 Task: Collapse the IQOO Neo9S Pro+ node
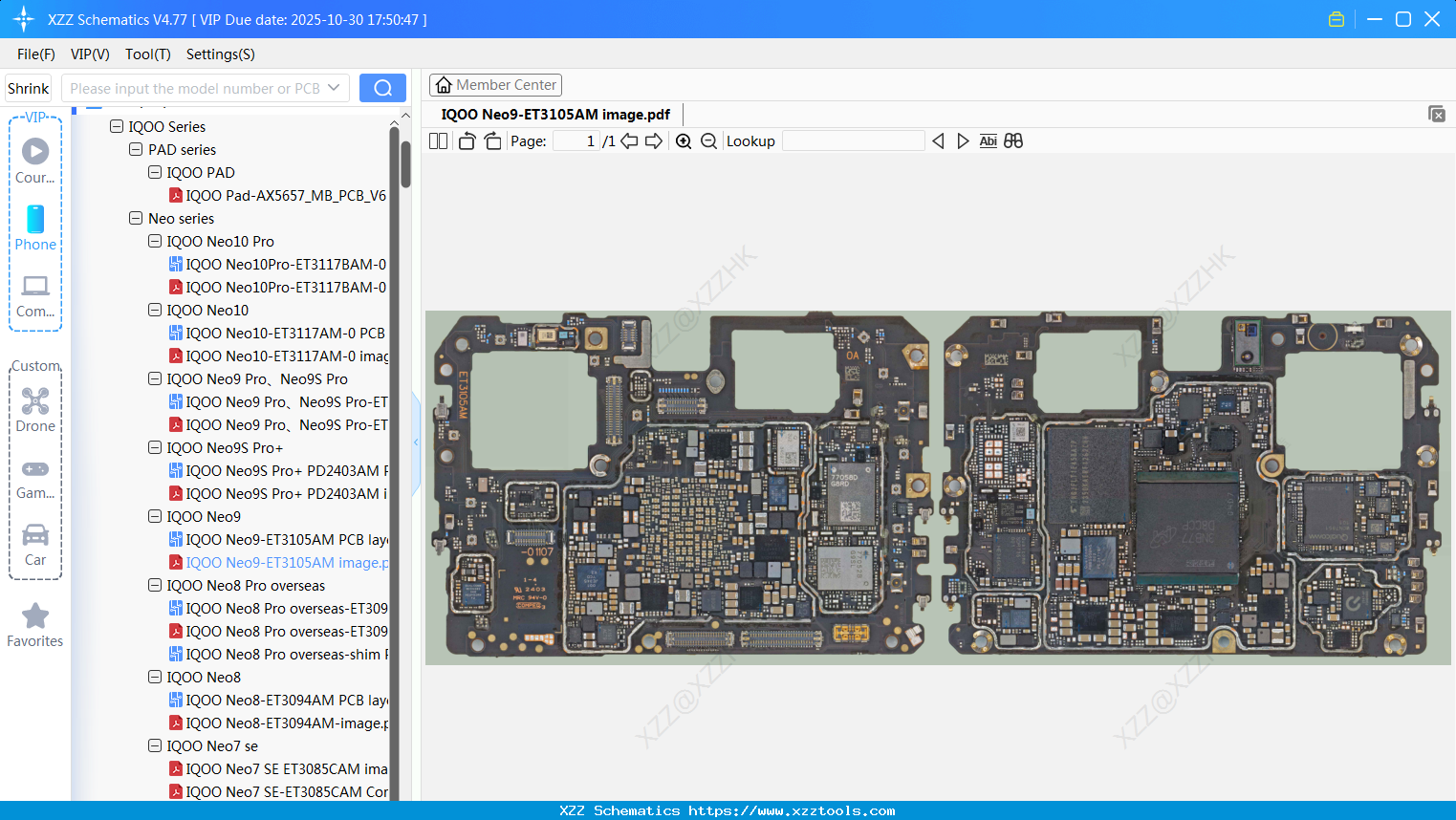[x=155, y=447]
